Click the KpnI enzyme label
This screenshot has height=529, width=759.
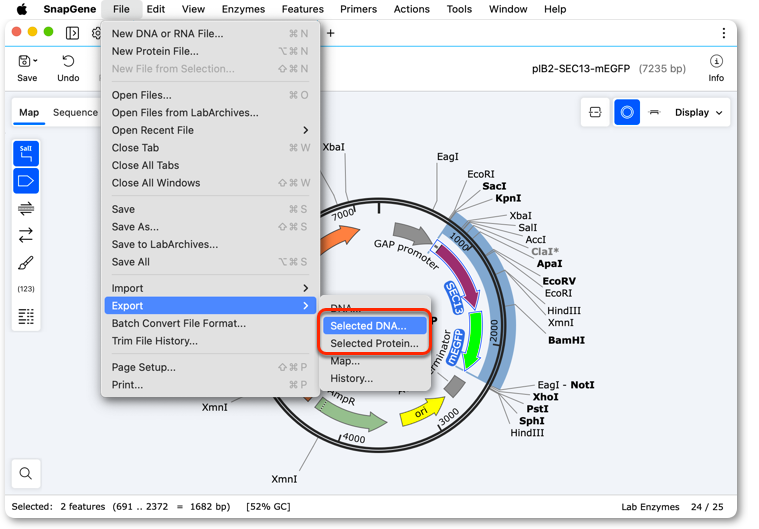coord(508,198)
